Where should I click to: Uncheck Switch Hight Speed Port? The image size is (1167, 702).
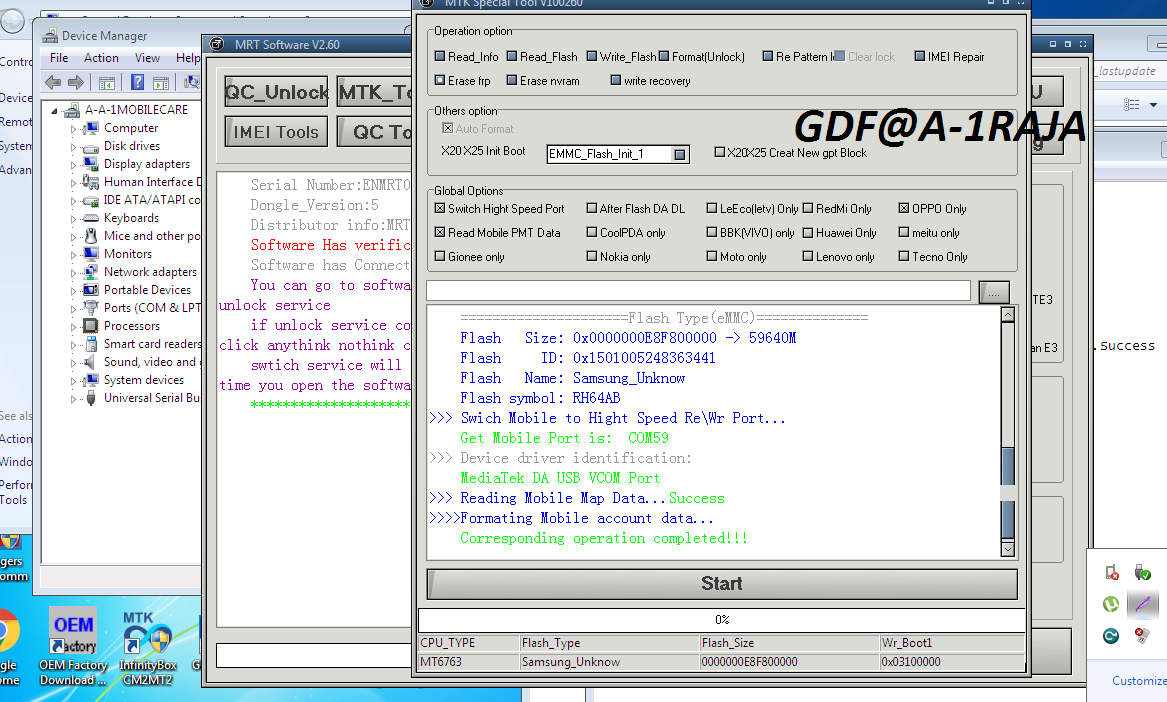coord(440,208)
